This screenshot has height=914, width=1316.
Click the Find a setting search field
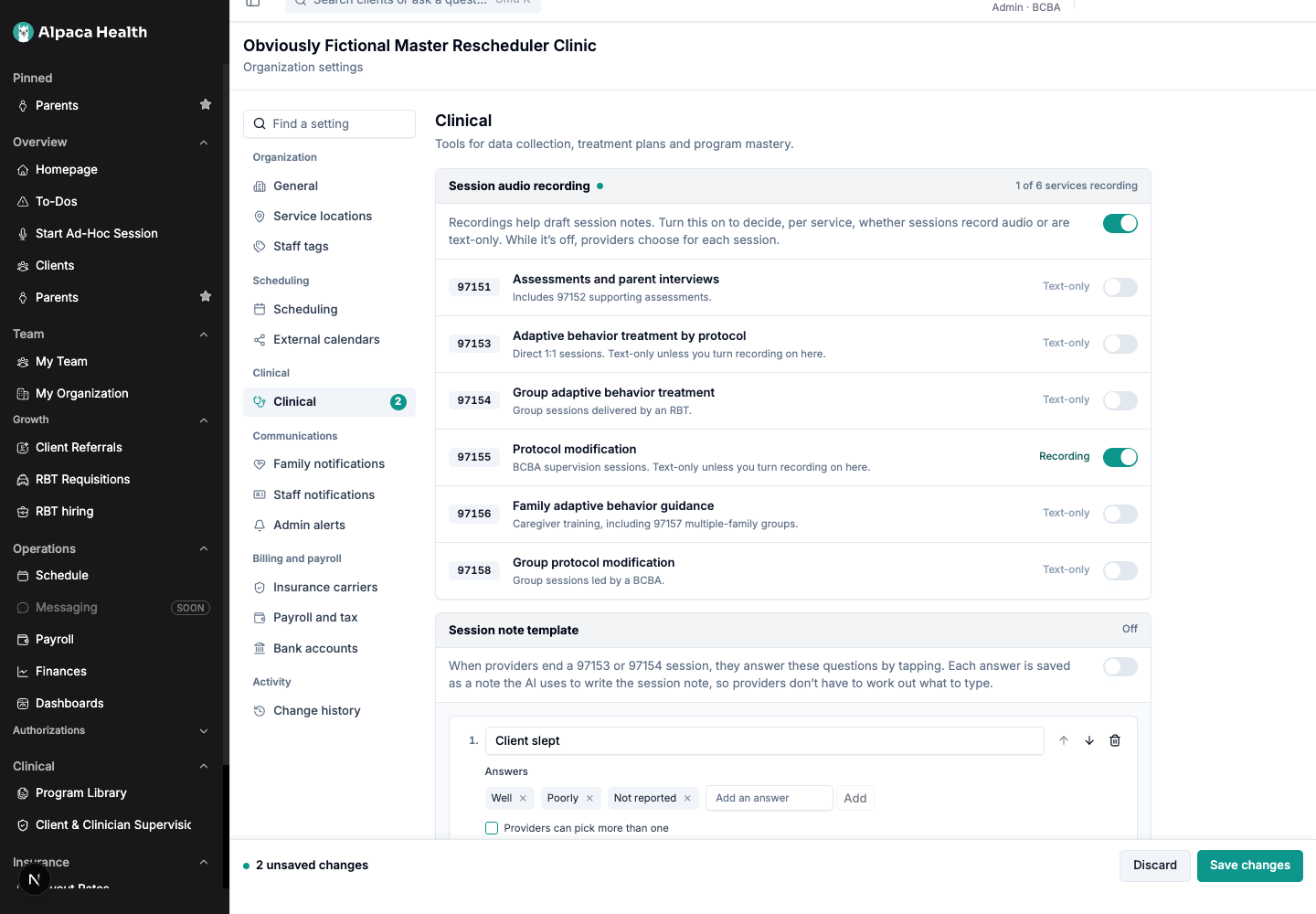pos(329,124)
